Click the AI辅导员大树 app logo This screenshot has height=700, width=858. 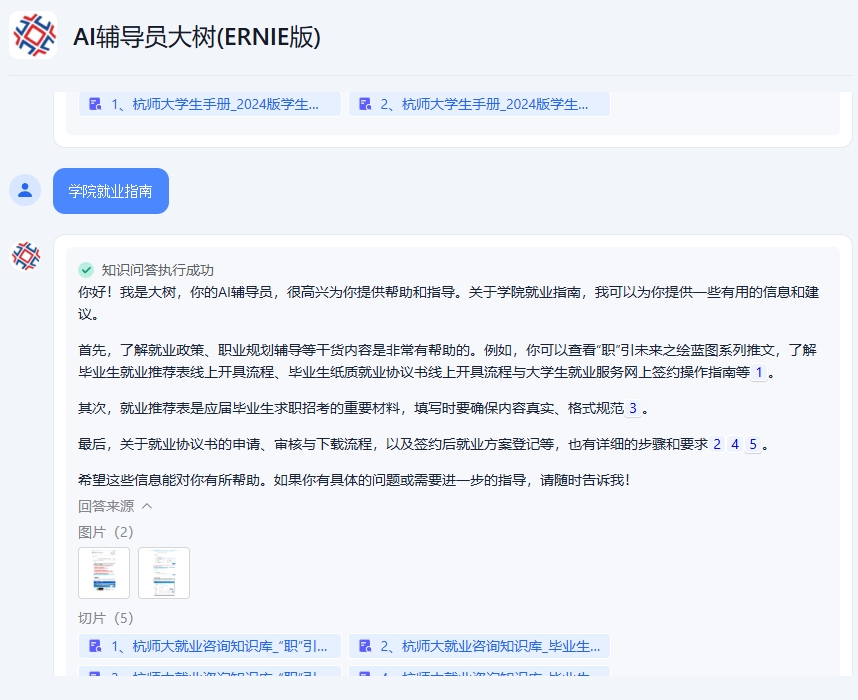33,36
